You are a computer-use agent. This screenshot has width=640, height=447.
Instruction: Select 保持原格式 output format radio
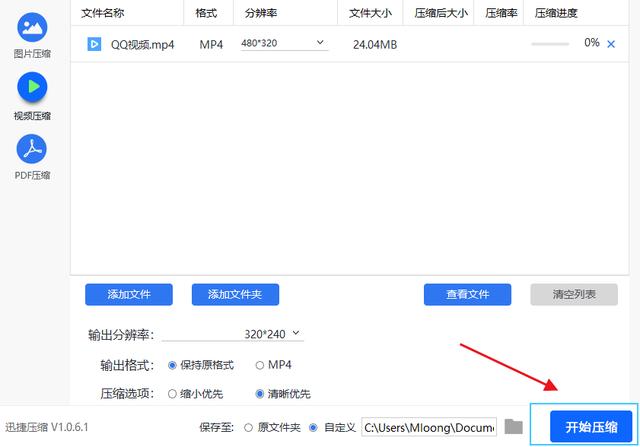[x=172, y=365]
